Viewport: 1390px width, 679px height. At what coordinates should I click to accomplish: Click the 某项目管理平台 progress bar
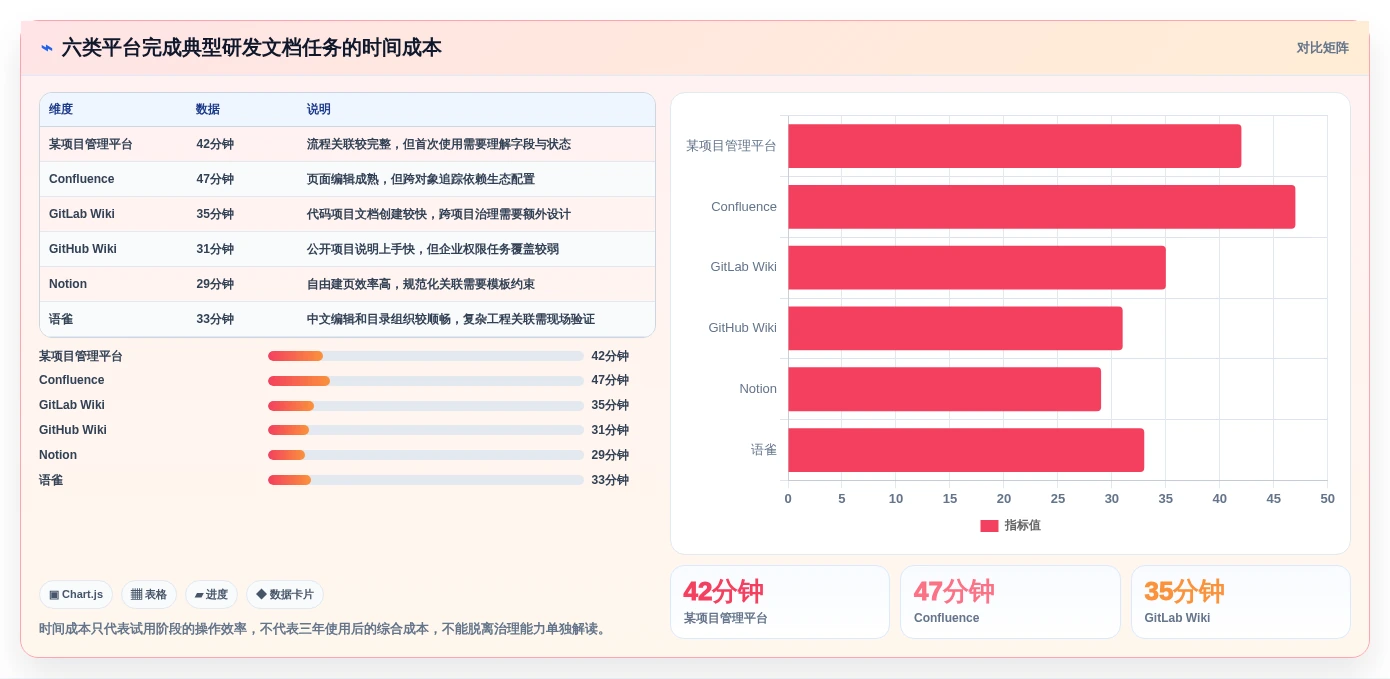(x=426, y=356)
